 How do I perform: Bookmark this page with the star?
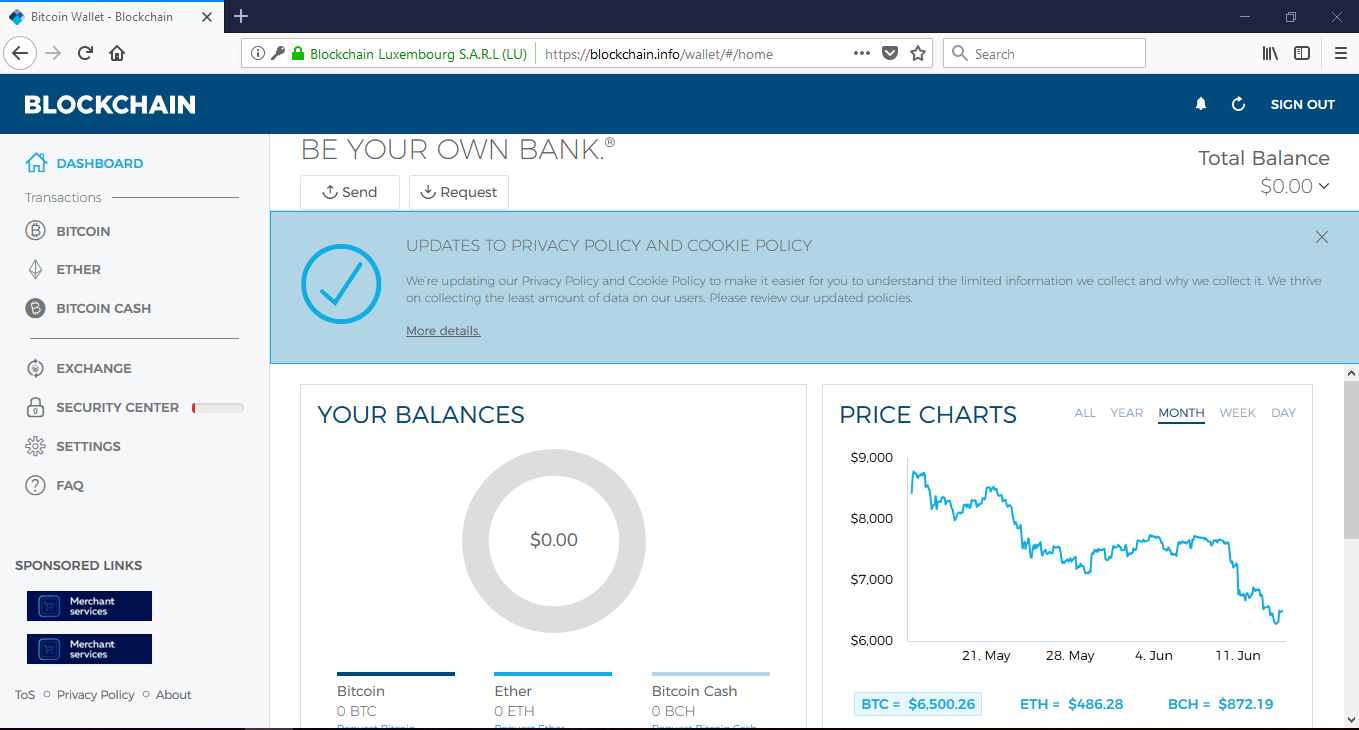pos(918,54)
